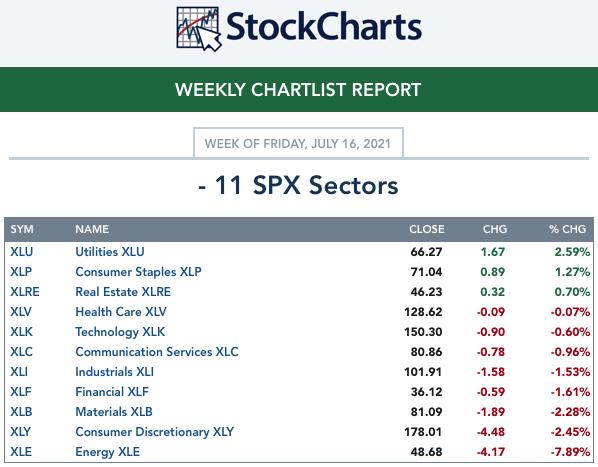Click the StockCharts logo icon
Screen dimensions: 598x467
(x=199, y=29)
